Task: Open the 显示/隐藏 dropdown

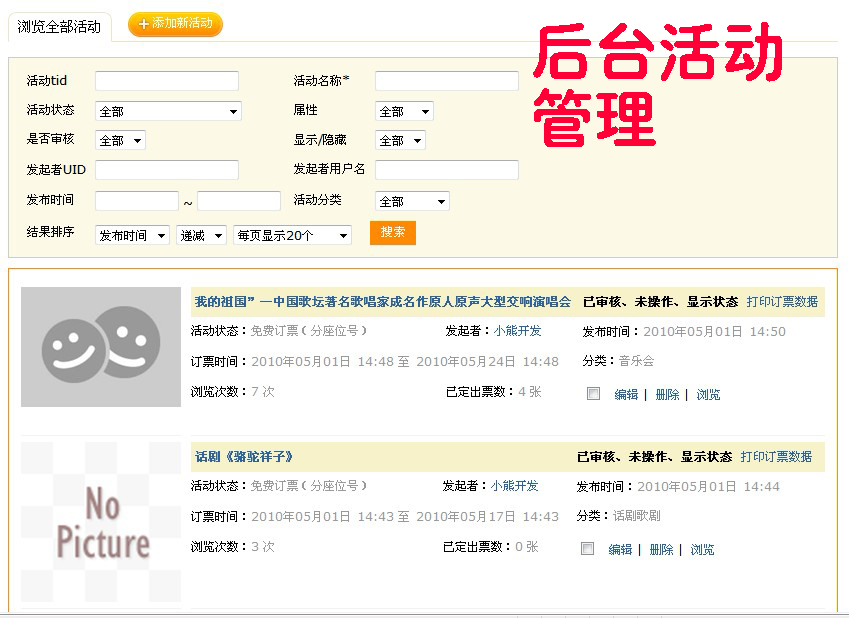Action: pos(400,140)
